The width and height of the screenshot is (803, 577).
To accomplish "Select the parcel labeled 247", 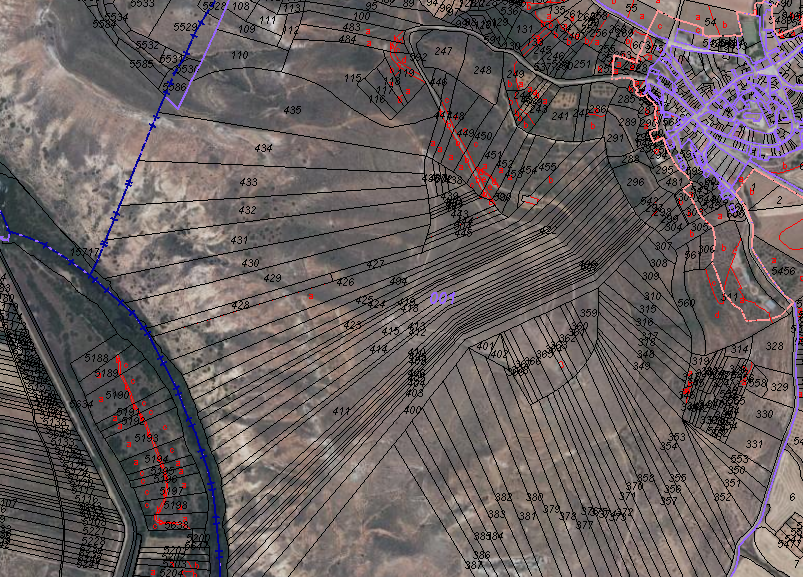I will point(444,51).
